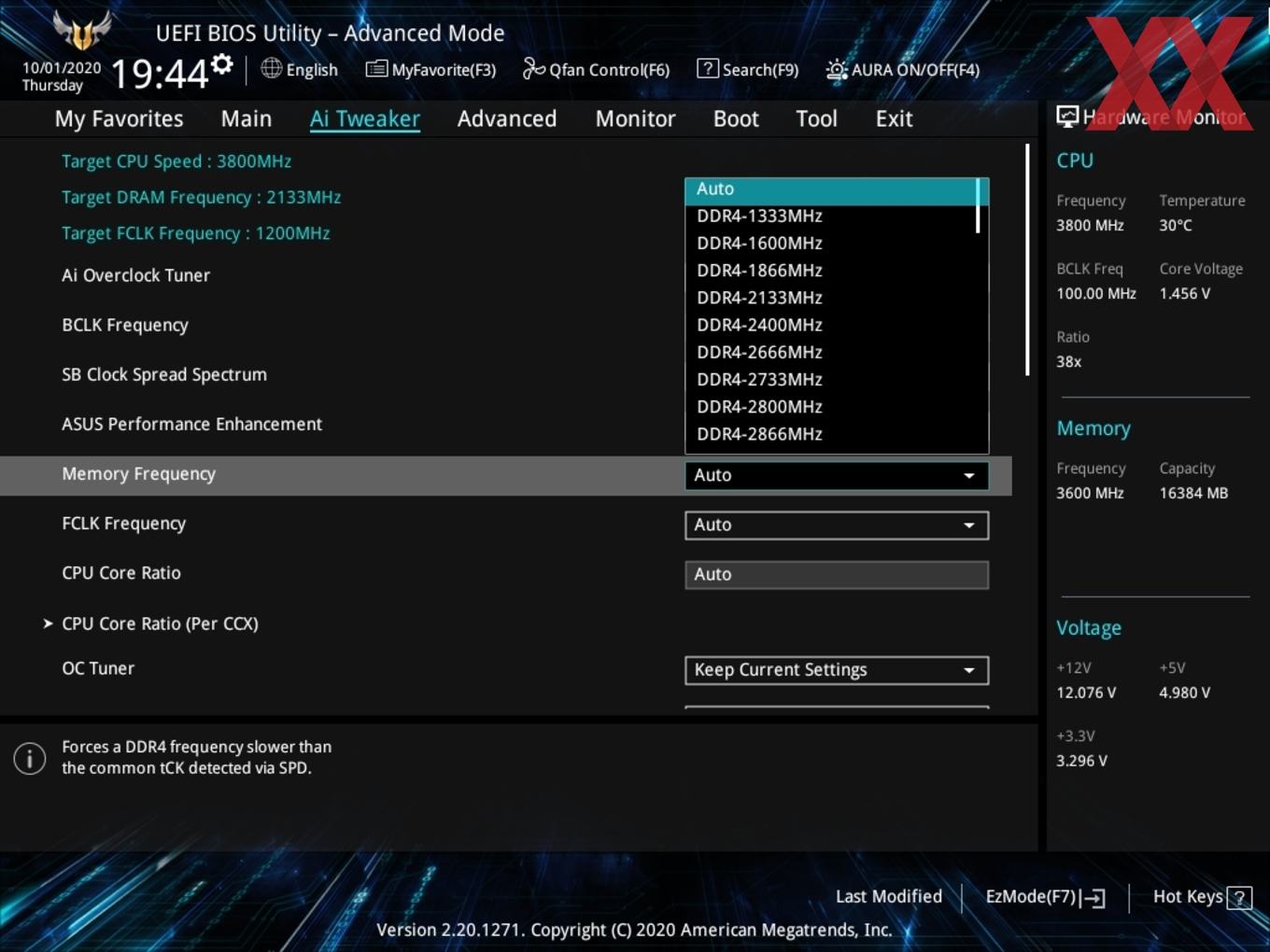Open Qfan Control(F6) fan icon
This screenshot has height=952, width=1270.
(533, 68)
